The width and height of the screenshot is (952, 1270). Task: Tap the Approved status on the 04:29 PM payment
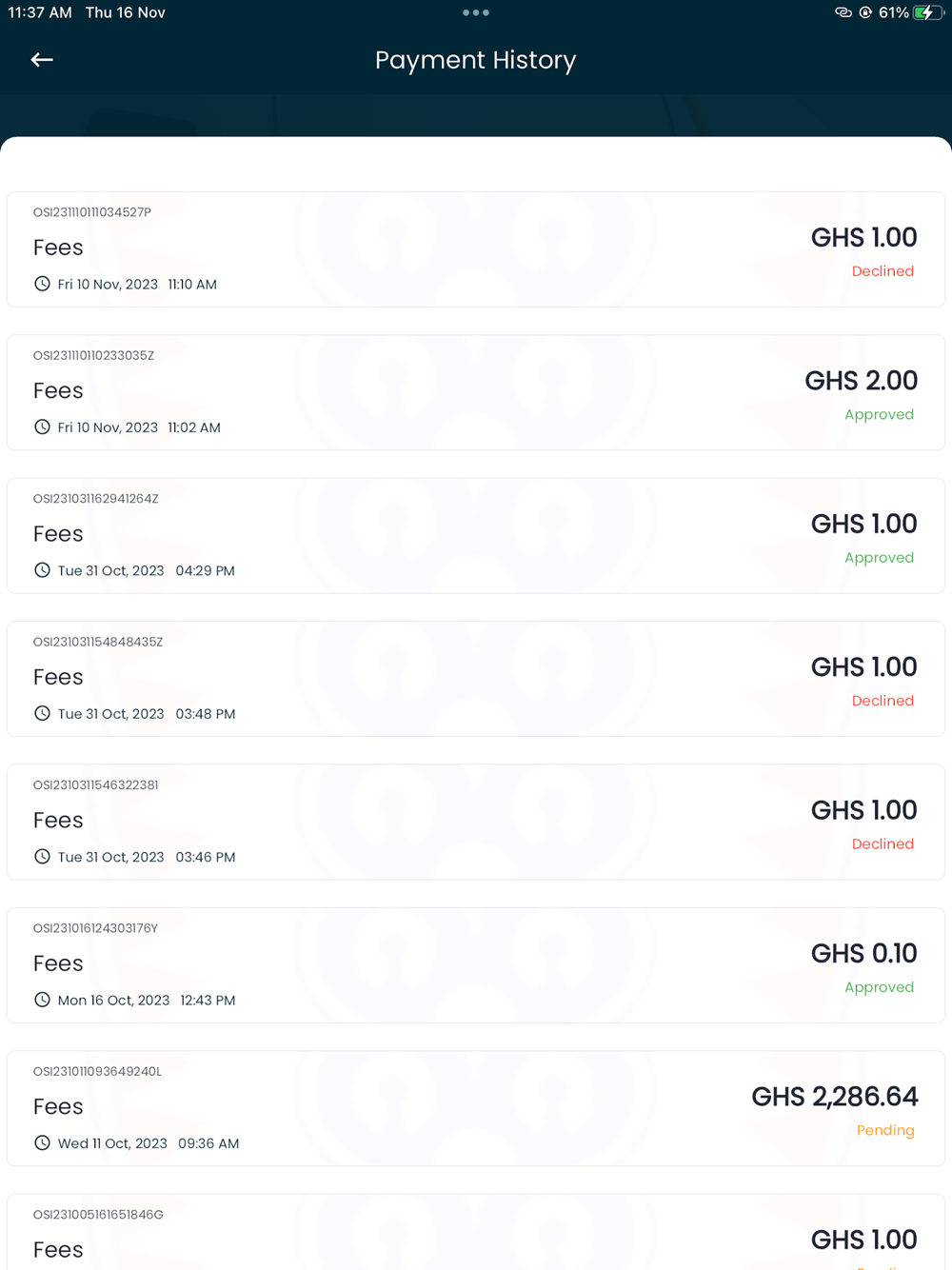point(879,558)
